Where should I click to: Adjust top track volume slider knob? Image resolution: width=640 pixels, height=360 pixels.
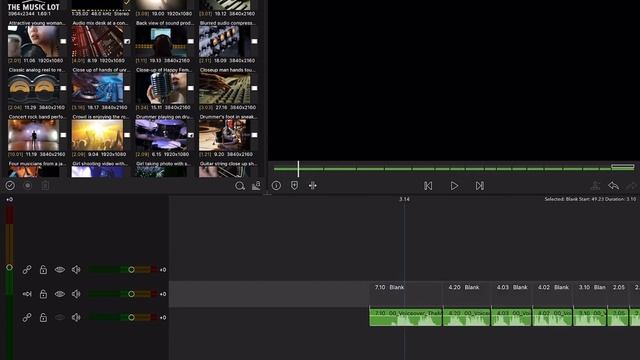pos(131,270)
